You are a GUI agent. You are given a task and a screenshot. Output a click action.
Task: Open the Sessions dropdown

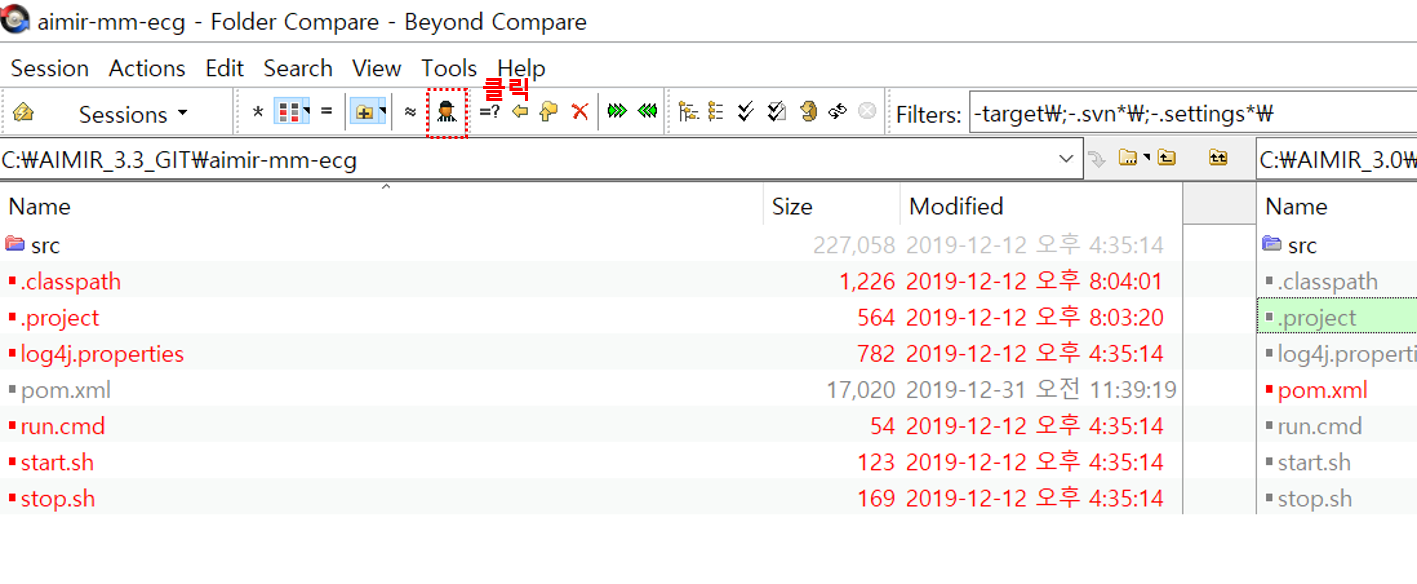pos(133,114)
